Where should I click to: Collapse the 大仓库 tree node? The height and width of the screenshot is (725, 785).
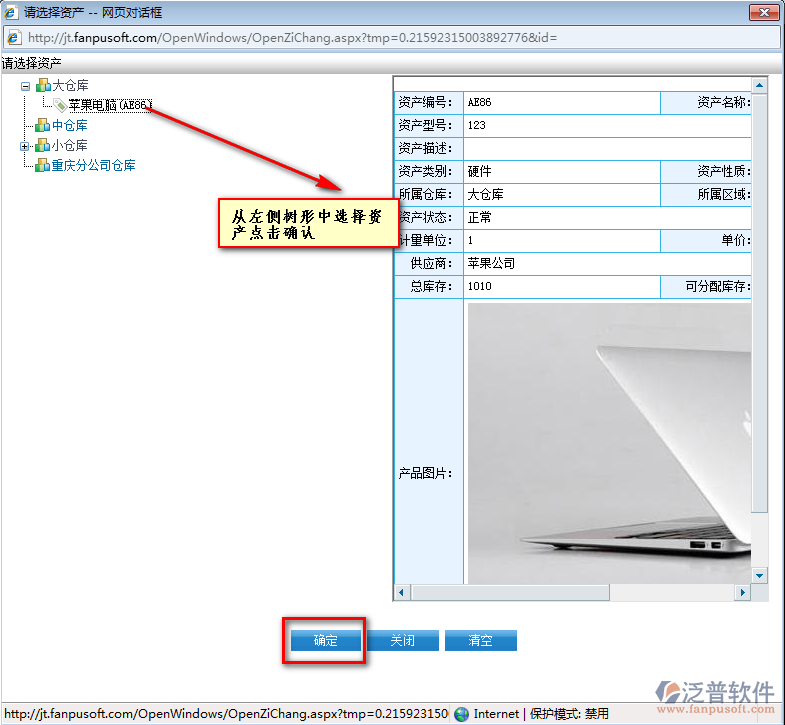pos(26,86)
